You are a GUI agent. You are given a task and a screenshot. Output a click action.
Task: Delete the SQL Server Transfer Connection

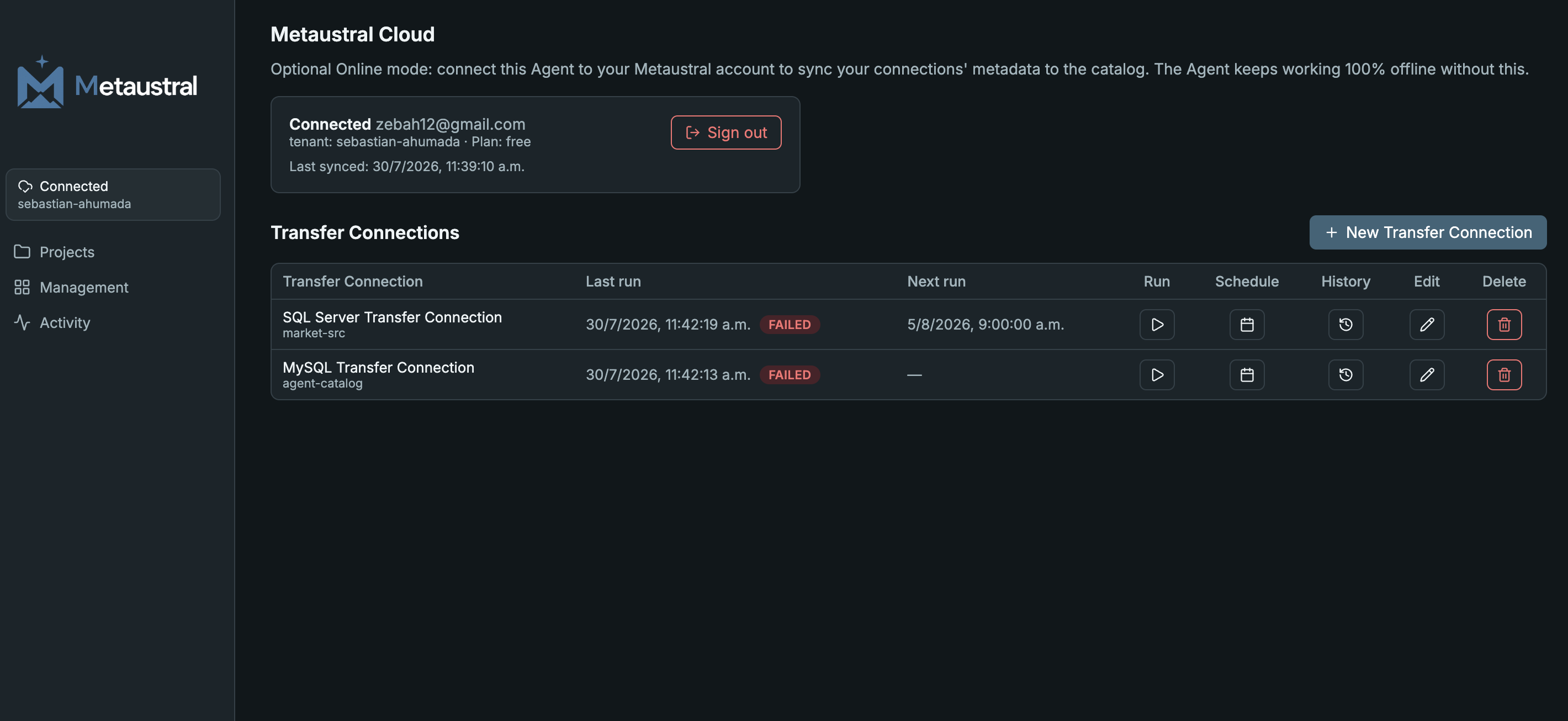(1504, 324)
